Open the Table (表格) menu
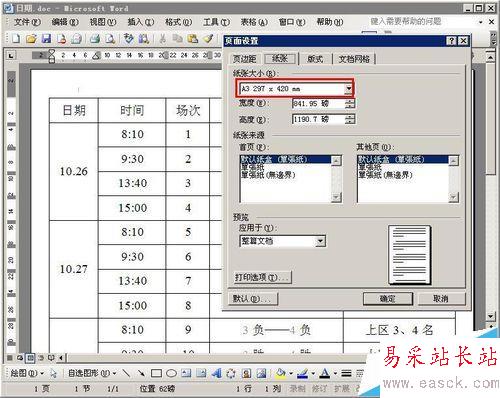Viewport: 500px width, 398px height. click(x=254, y=22)
